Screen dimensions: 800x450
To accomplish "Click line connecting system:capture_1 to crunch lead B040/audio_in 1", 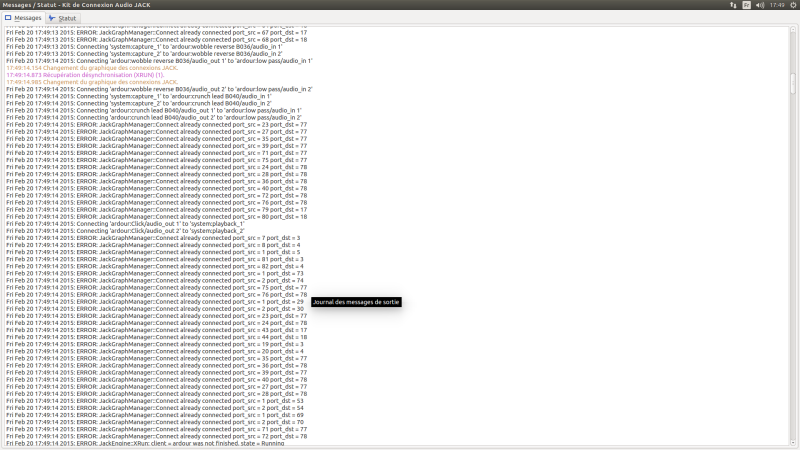I will 139,96.
